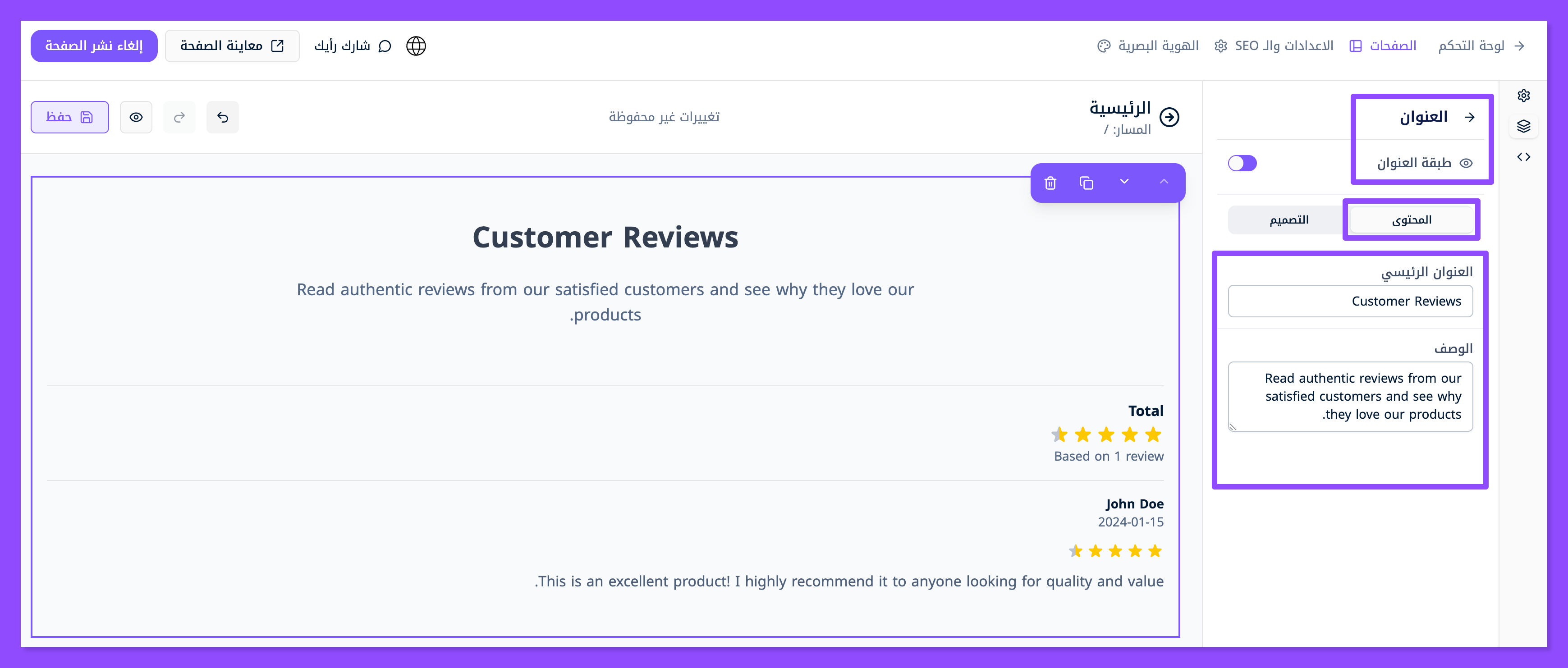
Task: Select the المحتوى tab
Action: pos(1411,220)
